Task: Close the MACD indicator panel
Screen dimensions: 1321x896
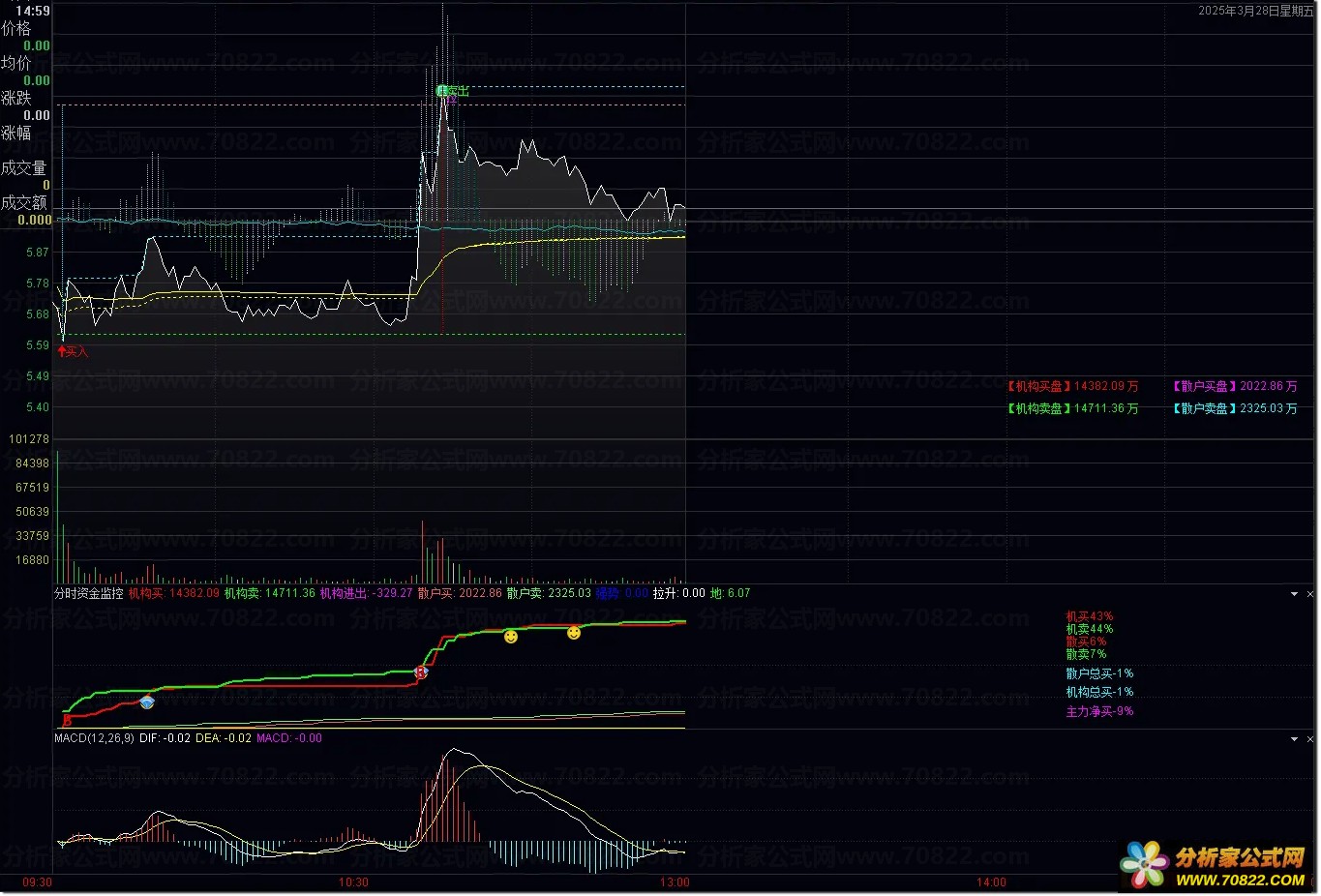Action: coord(1310,739)
